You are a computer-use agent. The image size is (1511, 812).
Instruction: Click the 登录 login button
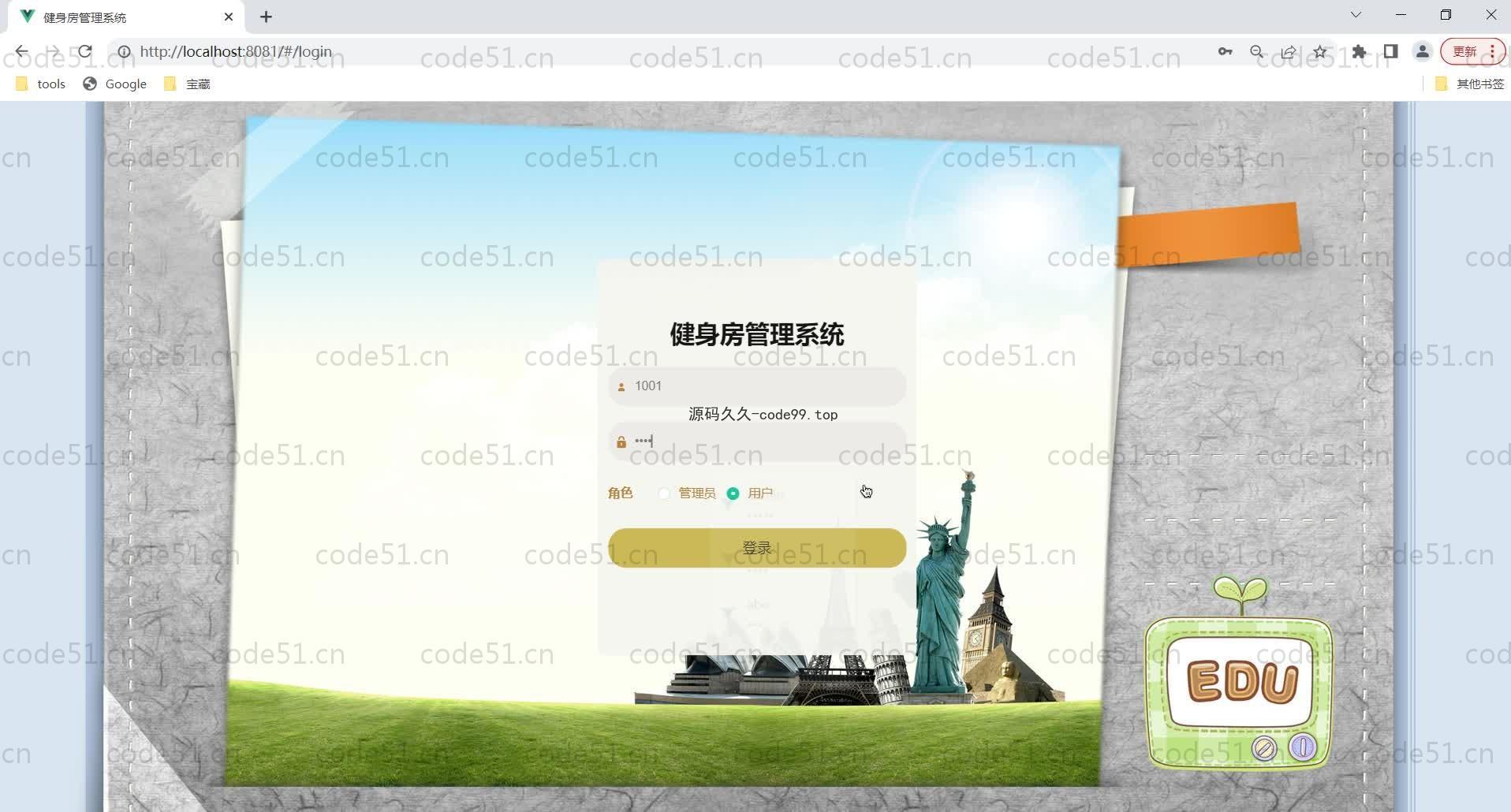coord(757,548)
